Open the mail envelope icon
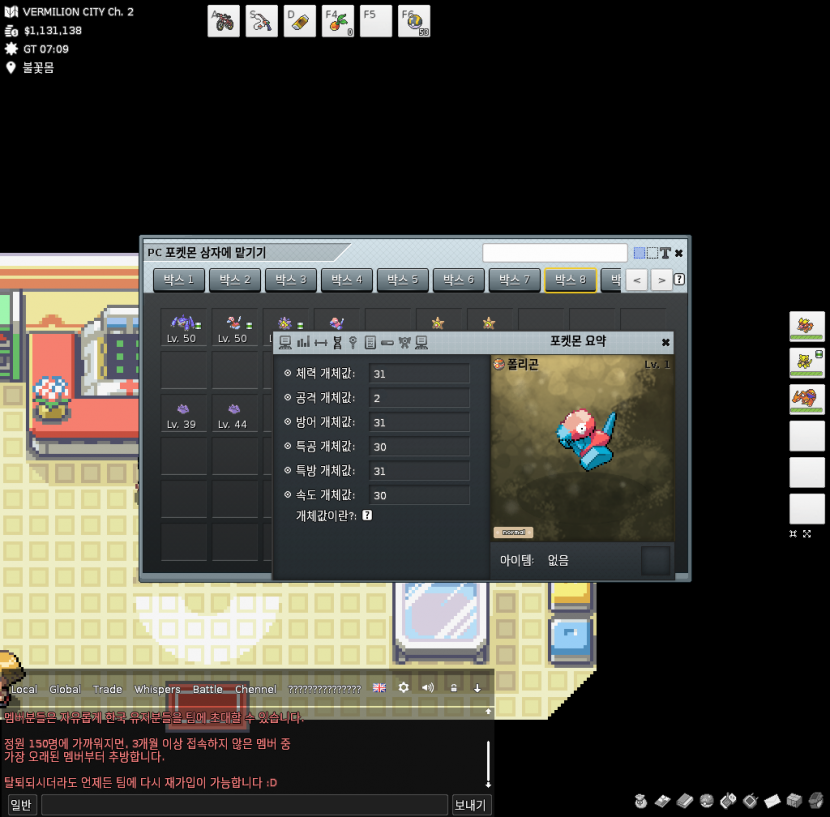Image resolution: width=830 pixels, height=817 pixels. (772, 801)
